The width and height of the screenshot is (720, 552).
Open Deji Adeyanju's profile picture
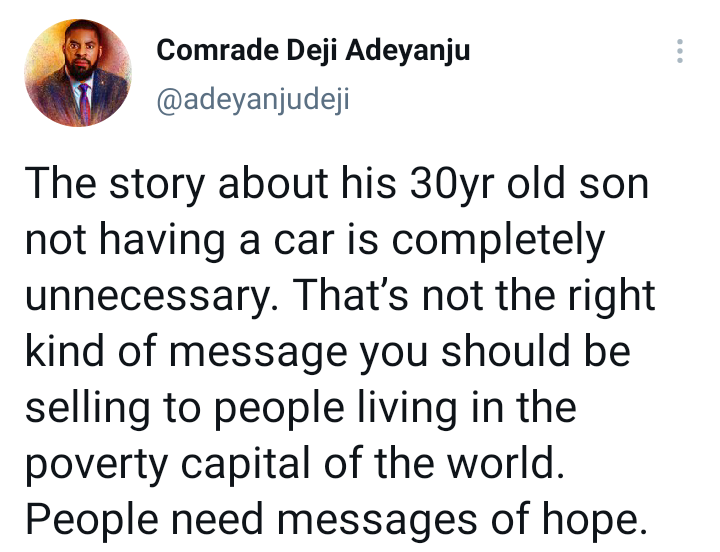77,72
